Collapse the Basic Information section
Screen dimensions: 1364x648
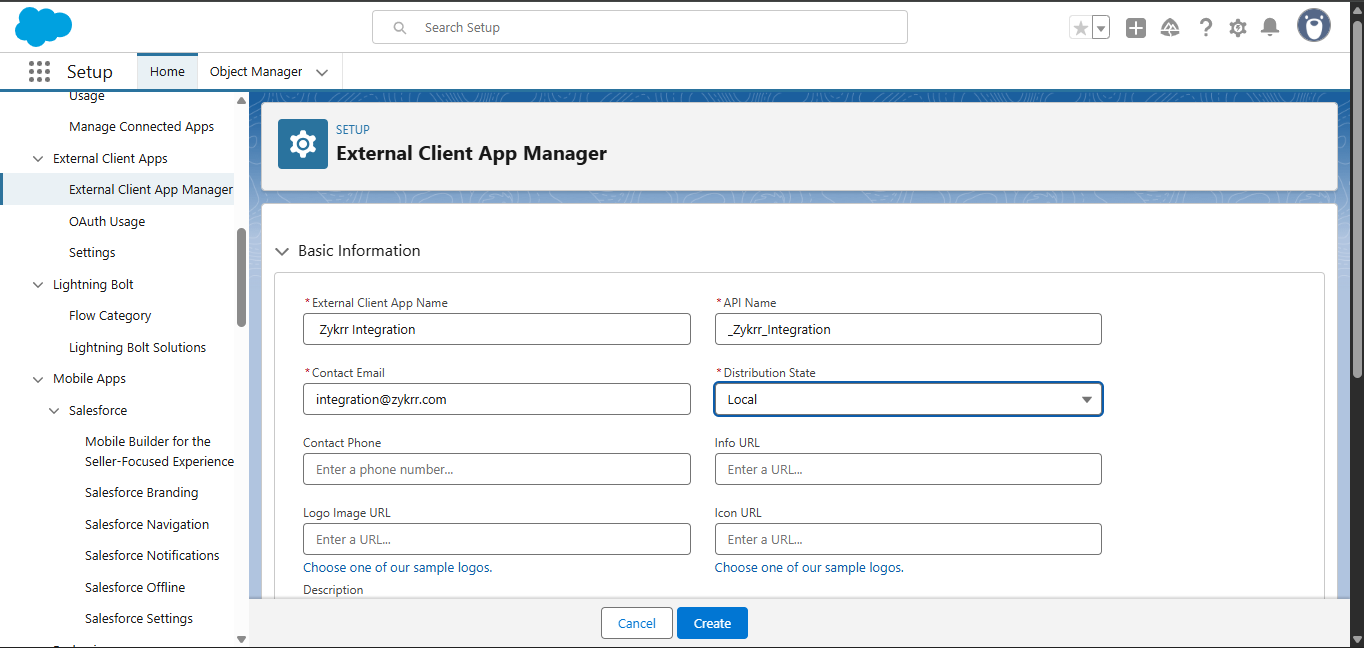282,251
